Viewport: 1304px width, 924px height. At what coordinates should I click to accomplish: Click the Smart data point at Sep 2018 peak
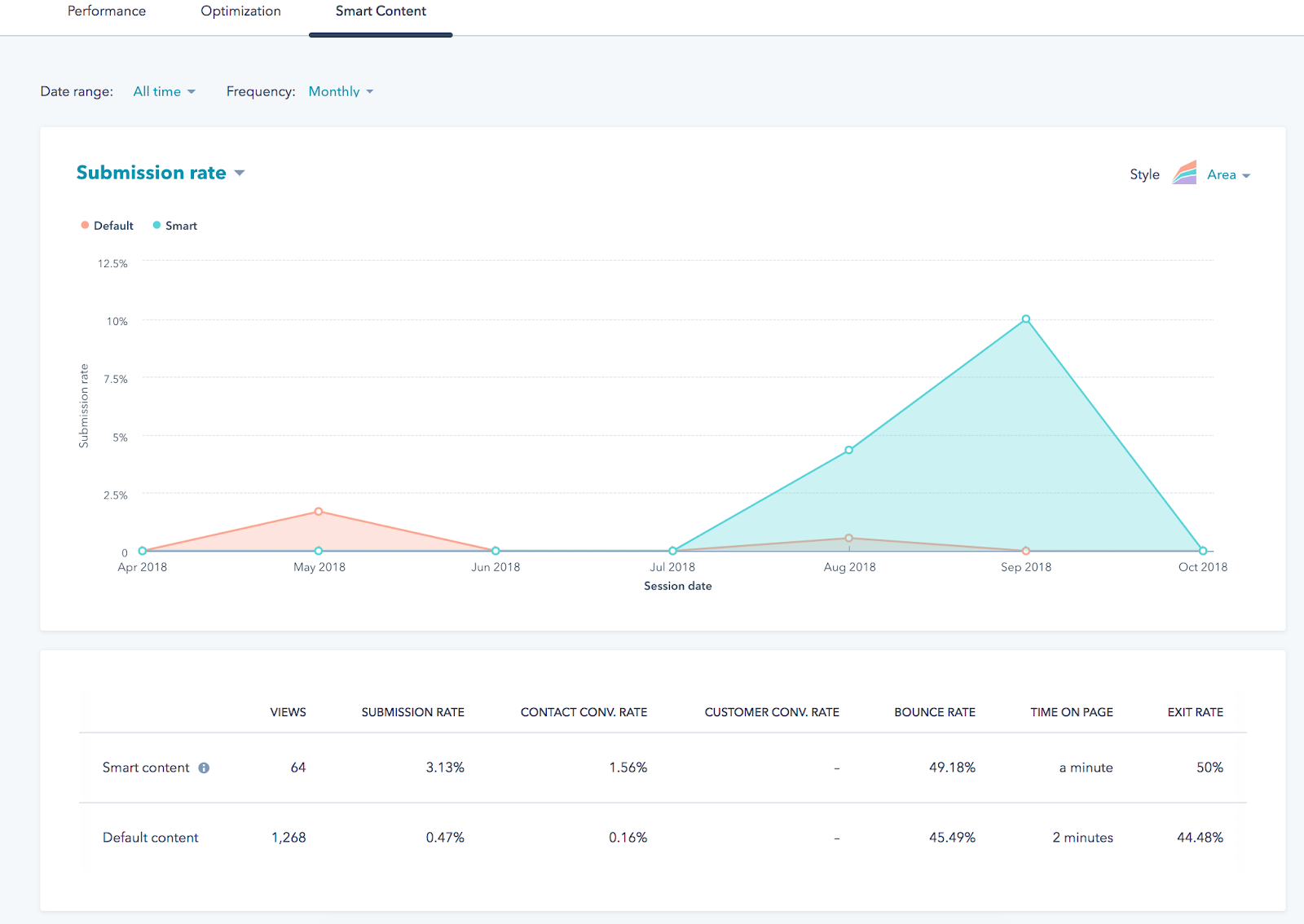(1026, 319)
